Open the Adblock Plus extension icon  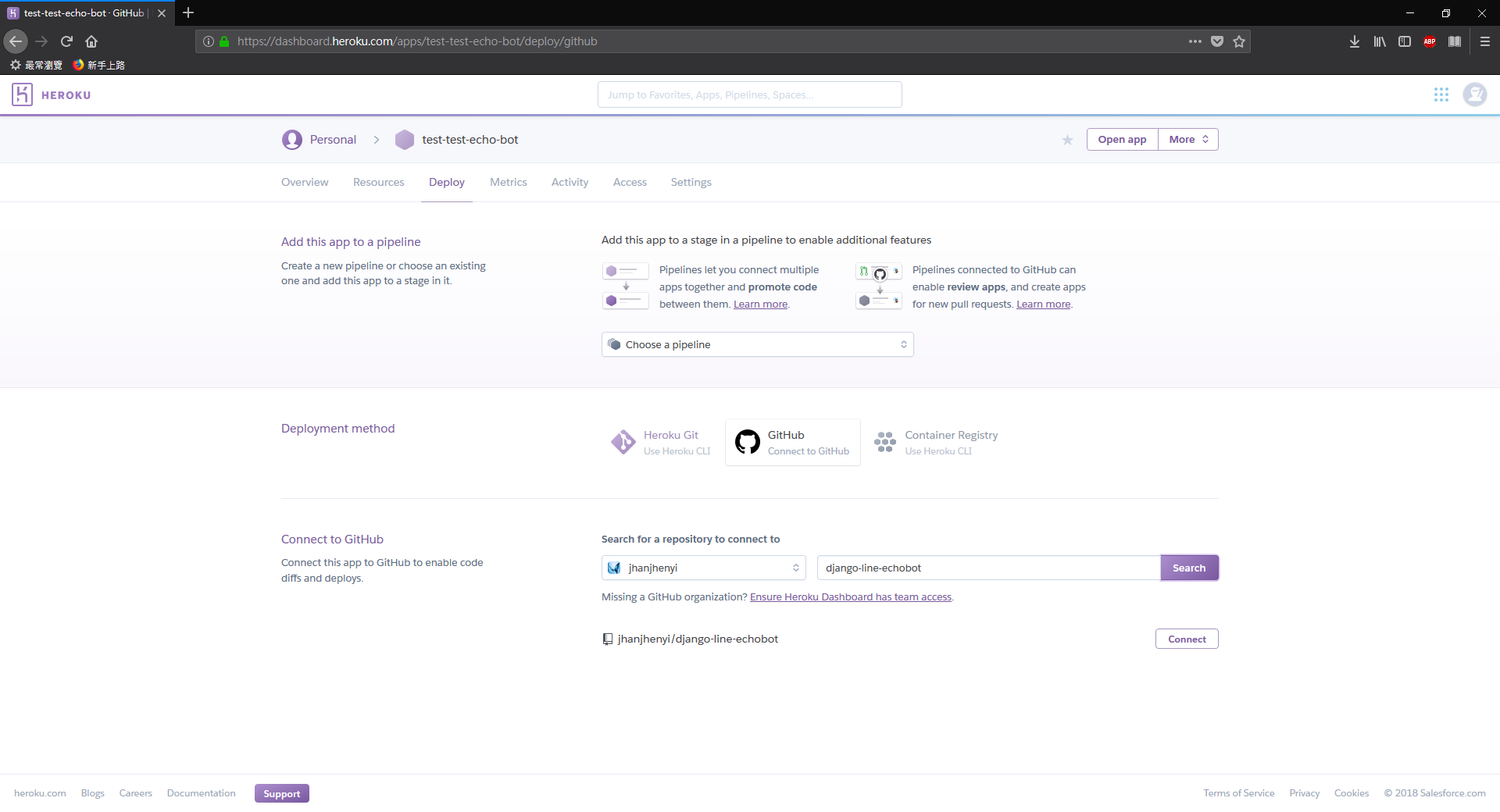[1430, 41]
